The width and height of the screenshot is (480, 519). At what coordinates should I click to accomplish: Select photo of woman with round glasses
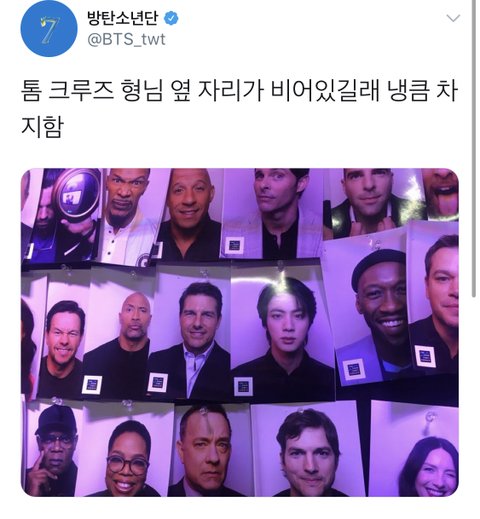[x=128, y=453]
